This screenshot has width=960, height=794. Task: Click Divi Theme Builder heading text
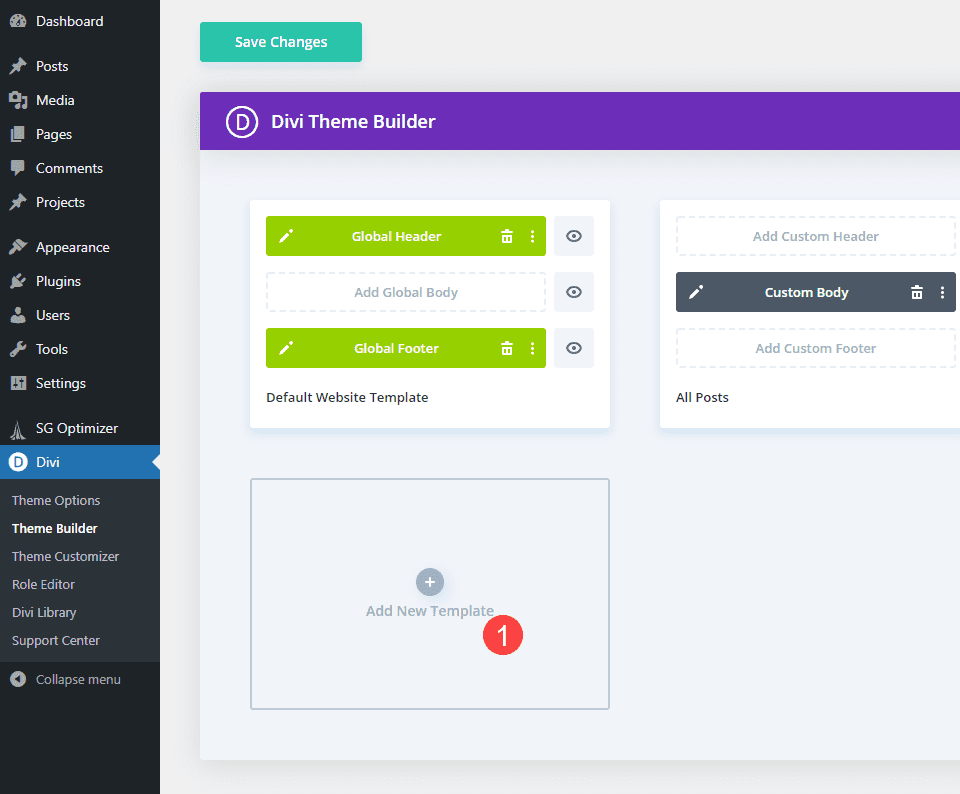click(x=353, y=121)
